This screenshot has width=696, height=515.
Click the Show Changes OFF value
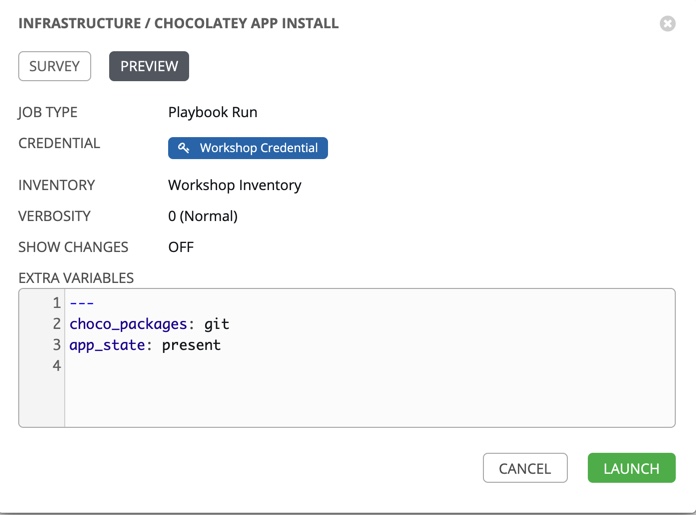pos(181,247)
